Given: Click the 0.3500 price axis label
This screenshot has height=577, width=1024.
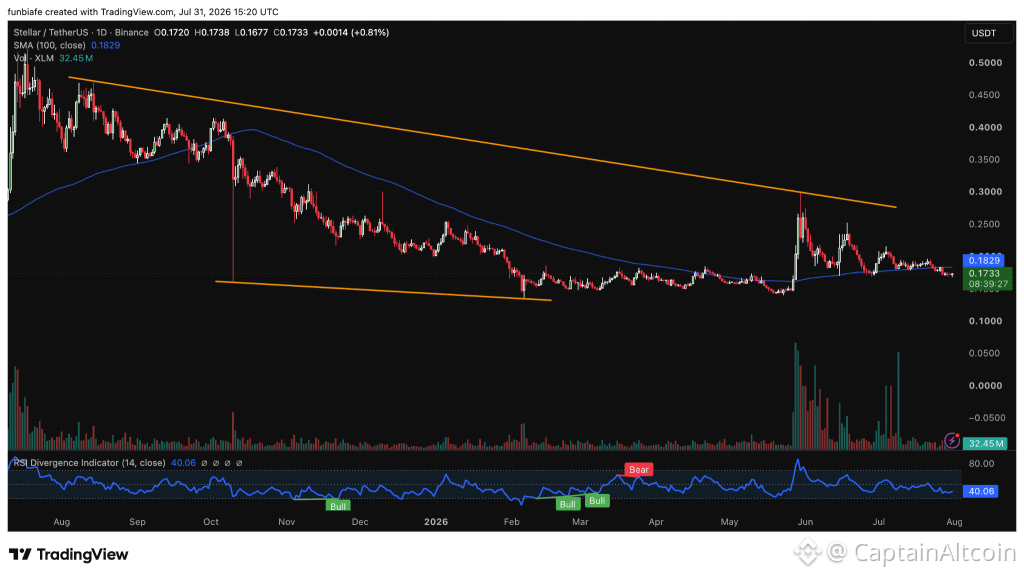Looking at the screenshot, I should [x=985, y=159].
